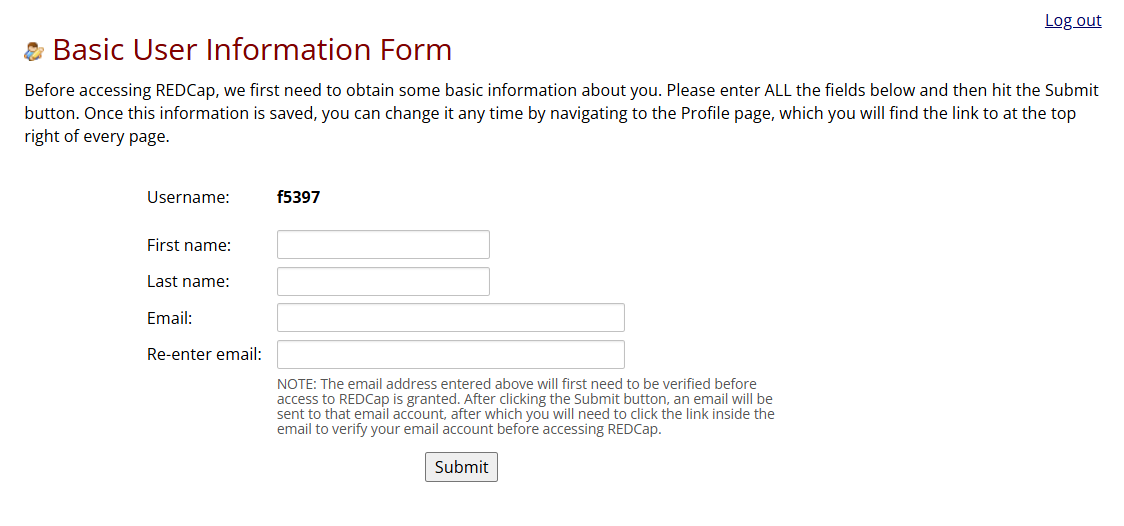Click the Email: label
Screen dimensions: 1124x526
click(x=169, y=318)
